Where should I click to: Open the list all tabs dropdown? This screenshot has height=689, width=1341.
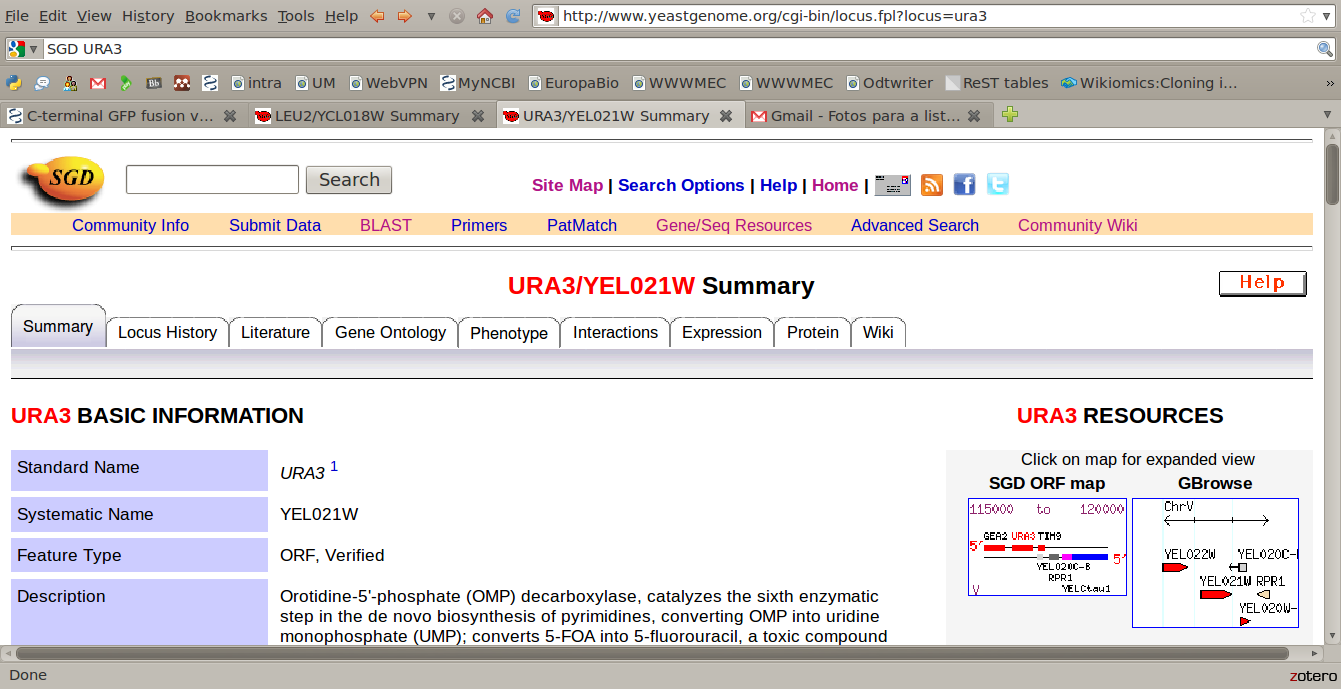tap(1329, 116)
